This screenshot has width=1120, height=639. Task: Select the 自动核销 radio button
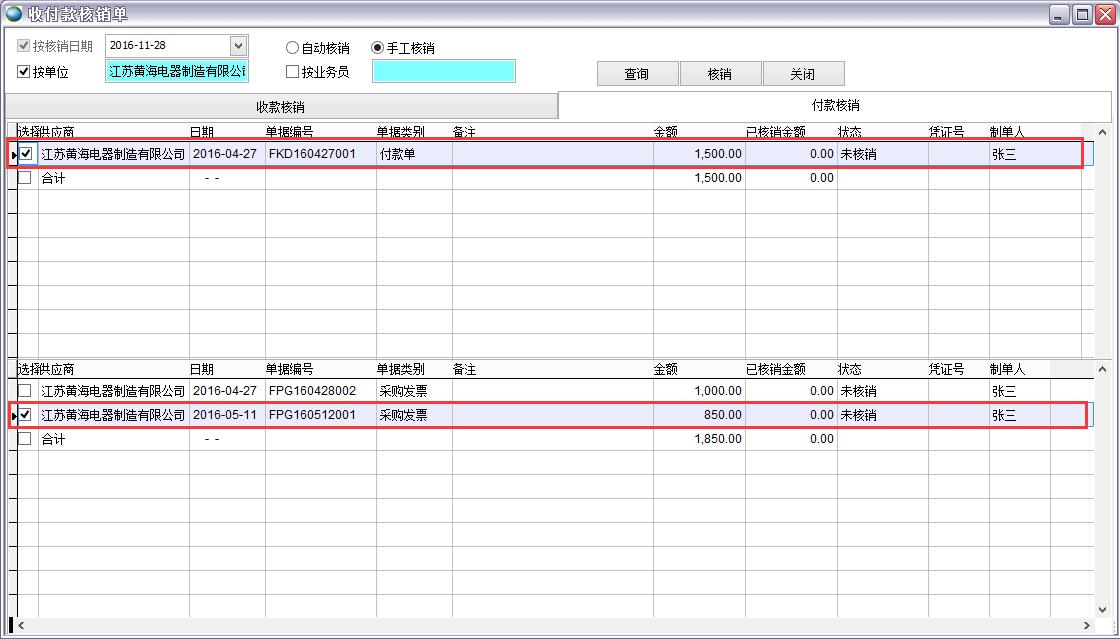[292, 47]
